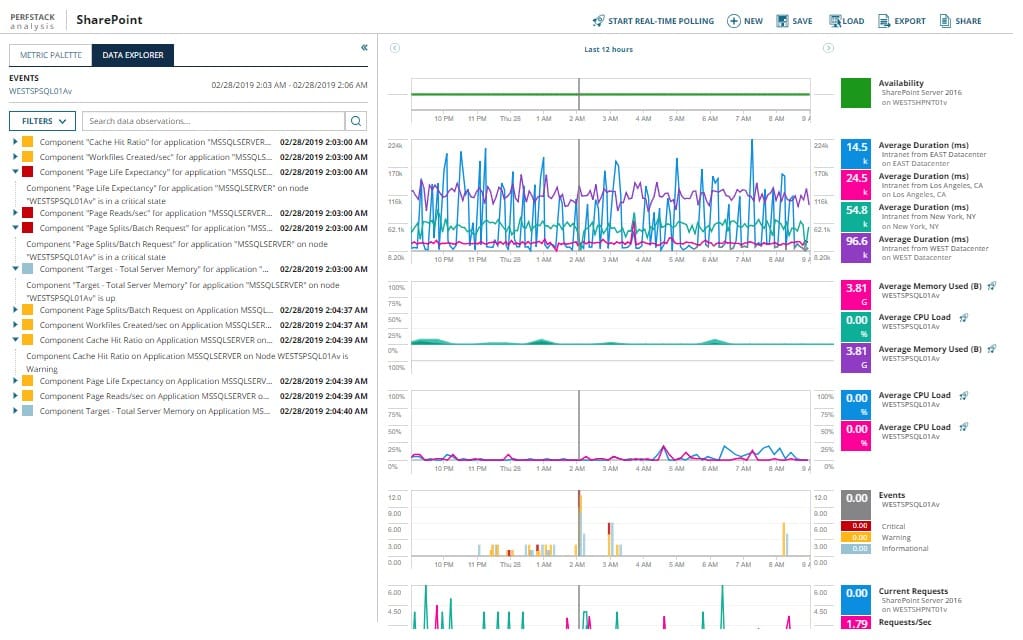The width and height of the screenshot is (1023, 640).
Task: Click pink 1.79 Requests/Sec swatch
Action: [855, 623]
